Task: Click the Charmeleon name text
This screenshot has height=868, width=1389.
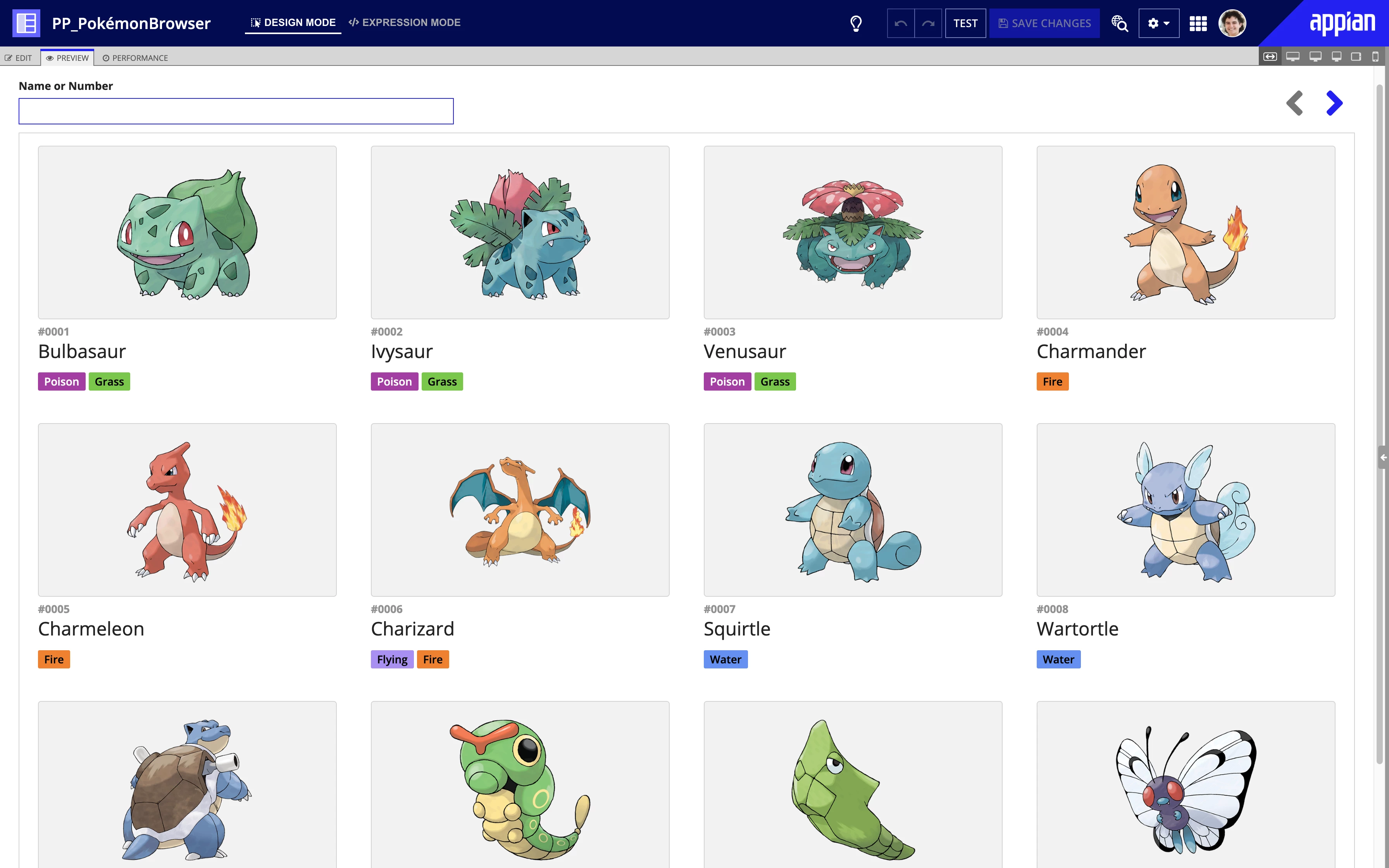Action: pos(91,629)
